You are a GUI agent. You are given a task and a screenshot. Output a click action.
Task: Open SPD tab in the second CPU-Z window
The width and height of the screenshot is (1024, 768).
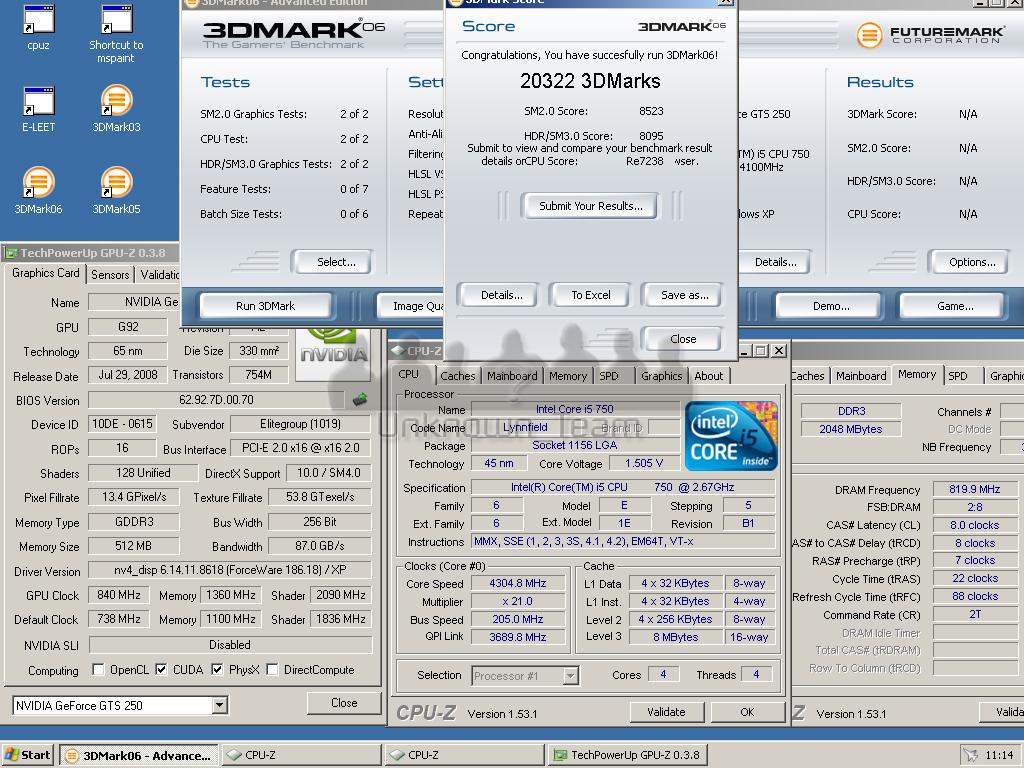click(x=958, y=376)
